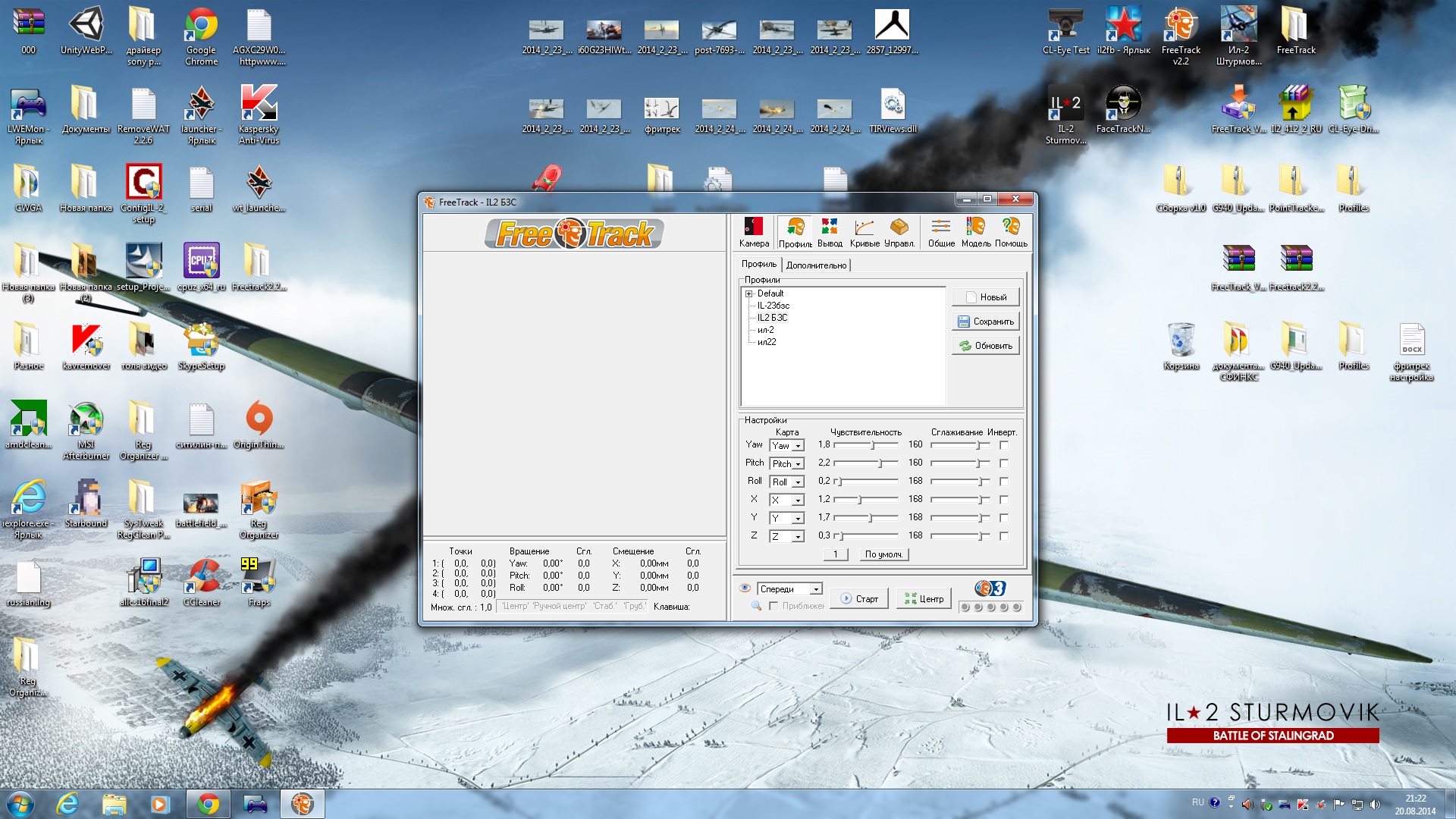Open CCleaner desktop shortcut
Screen dimensions: 1456x819
pyautogui.click(x=201, y=582)
